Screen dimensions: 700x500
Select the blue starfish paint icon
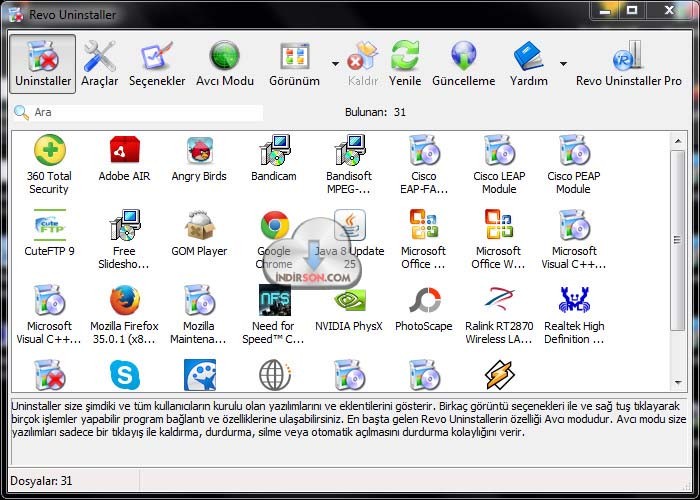[x=200, y=375]
